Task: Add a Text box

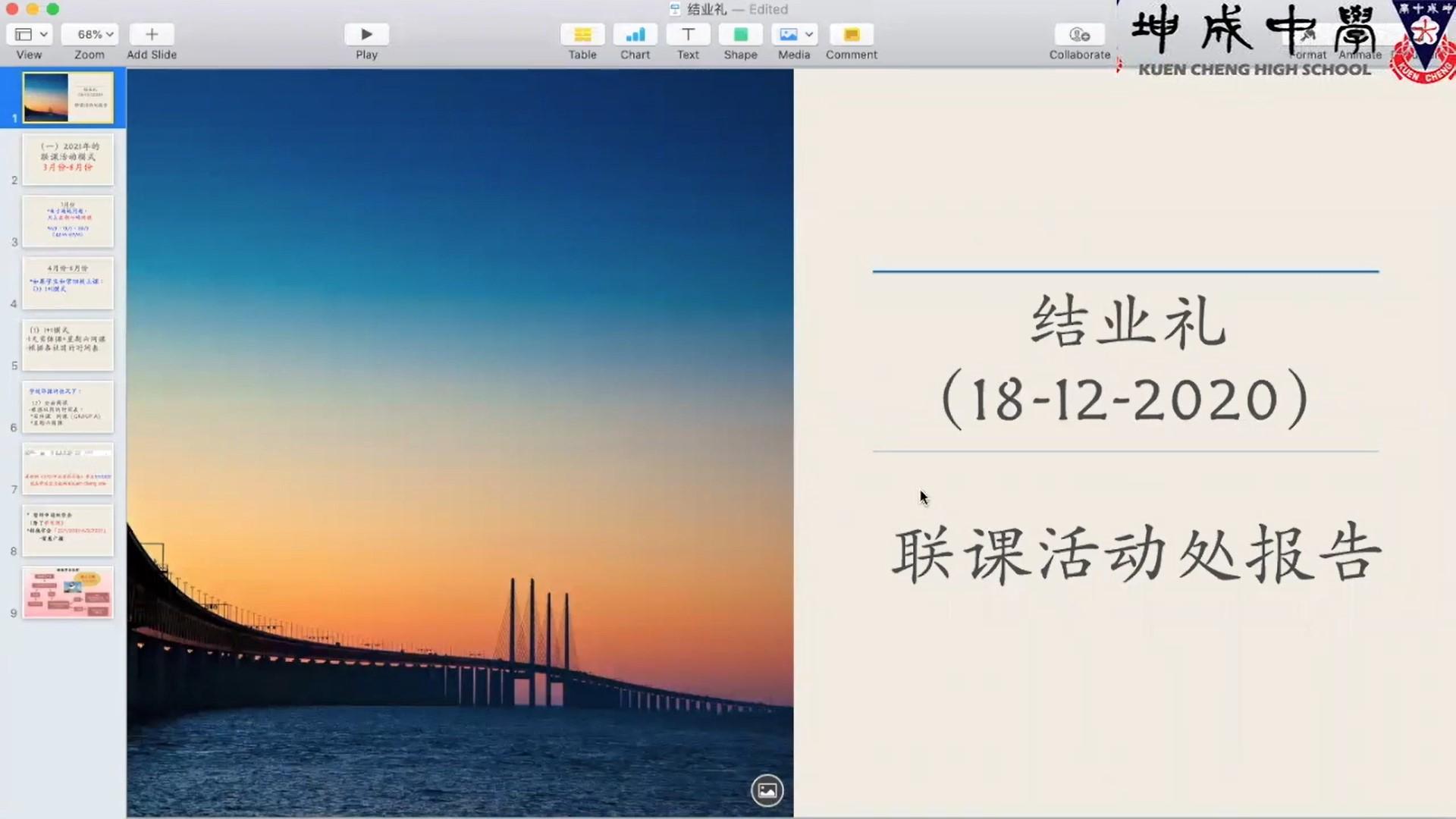Action: [688, 34]
